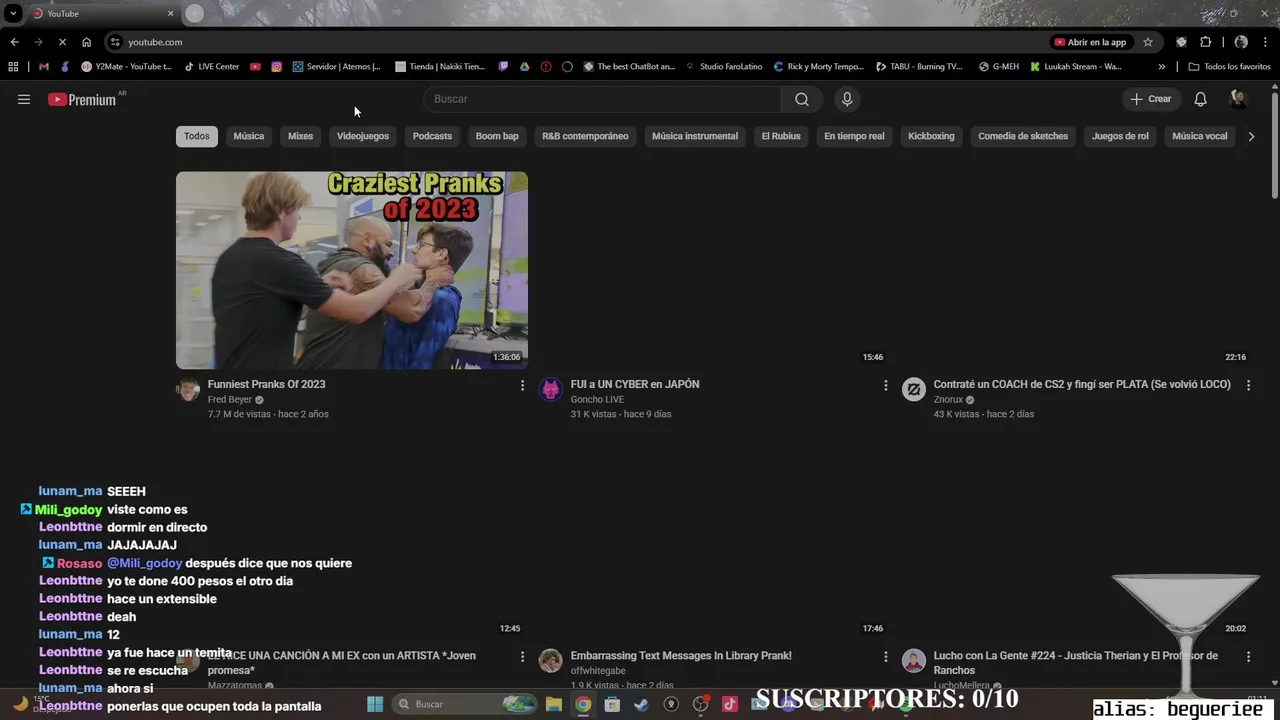The height and width of the screenshot is (720, 1280).
Task: Expand chips with the right arrow
Action: (x=1251, y=136)
